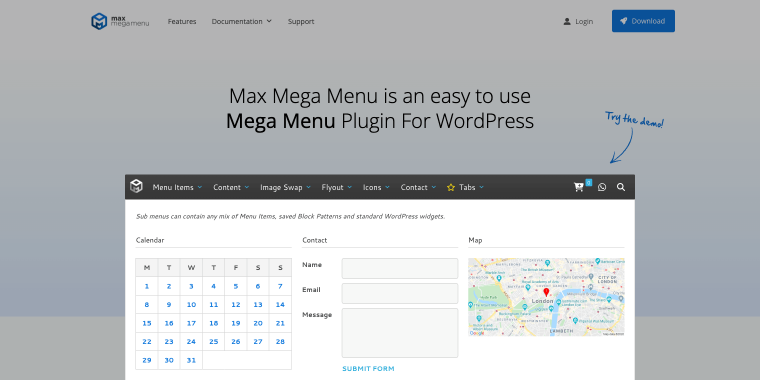
Task: Click into the Name input field
Action: (x=400, y=268)
